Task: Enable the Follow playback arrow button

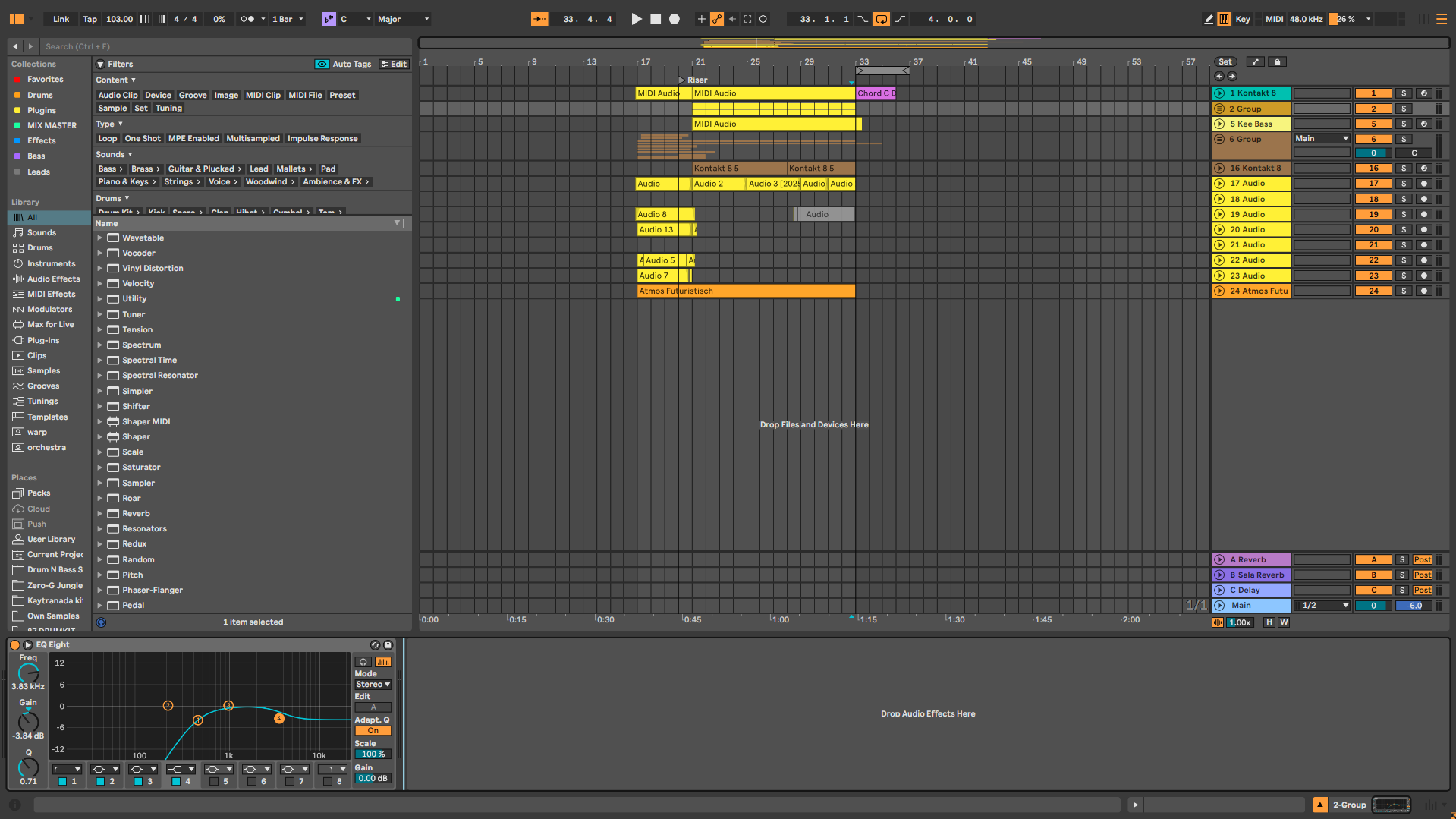Action: coord(539,19)
